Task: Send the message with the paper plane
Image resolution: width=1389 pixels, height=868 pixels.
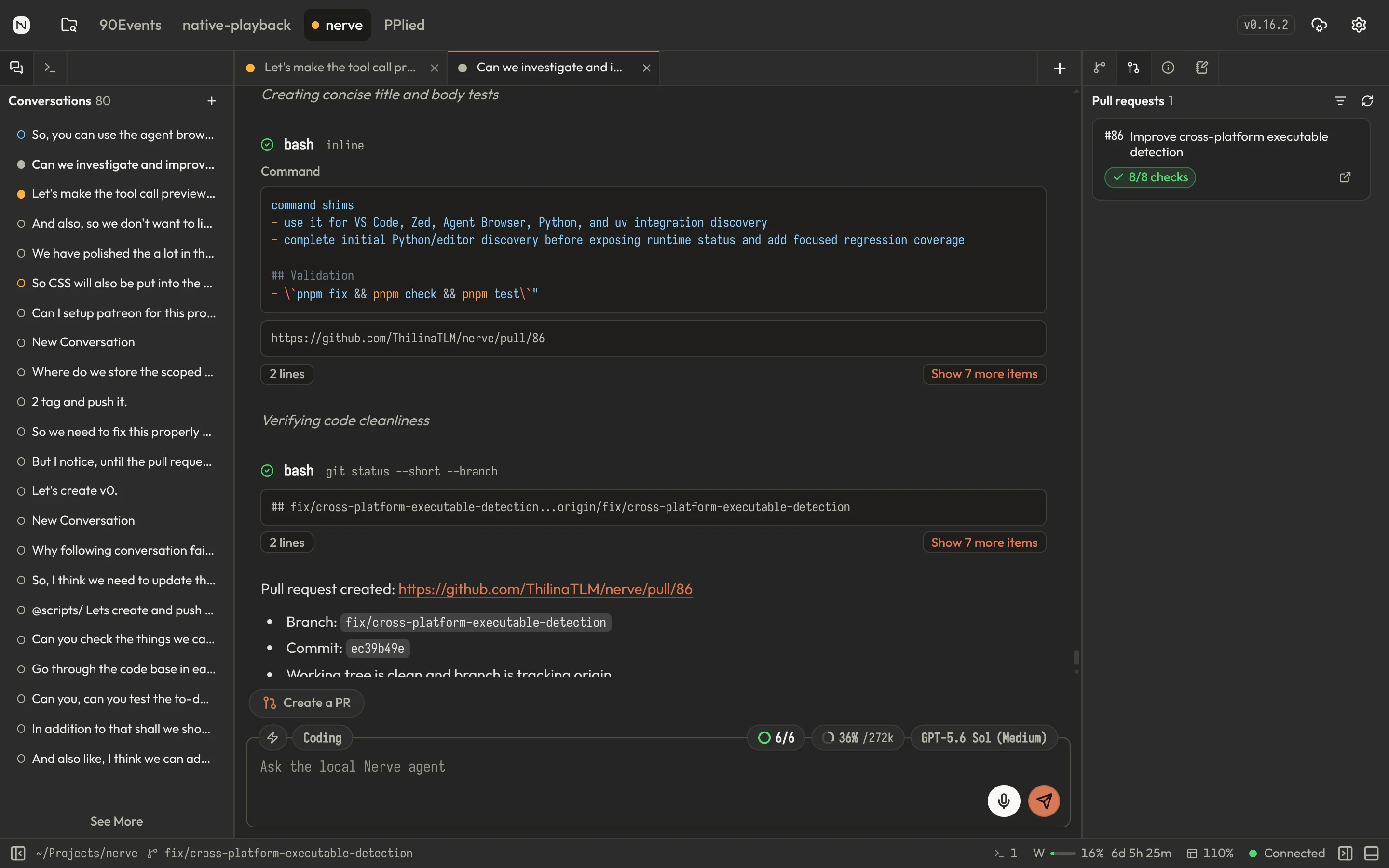Action: click(x=1044, y=801)
